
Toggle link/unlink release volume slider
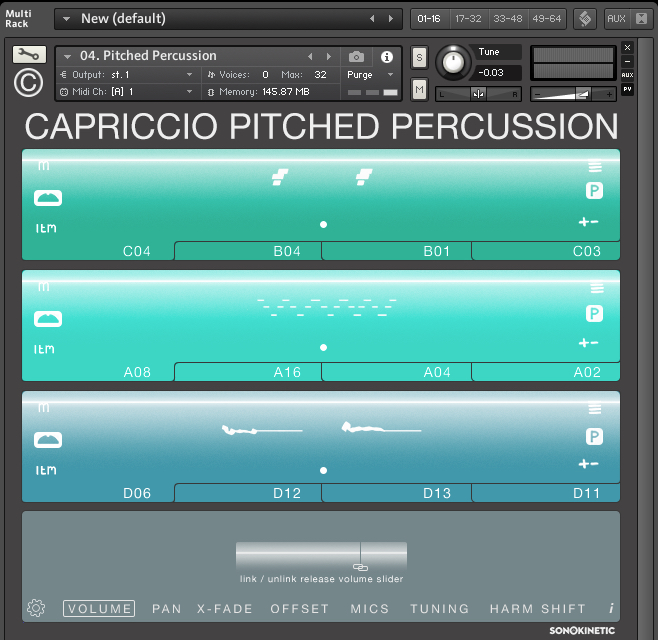coord(360,567)
